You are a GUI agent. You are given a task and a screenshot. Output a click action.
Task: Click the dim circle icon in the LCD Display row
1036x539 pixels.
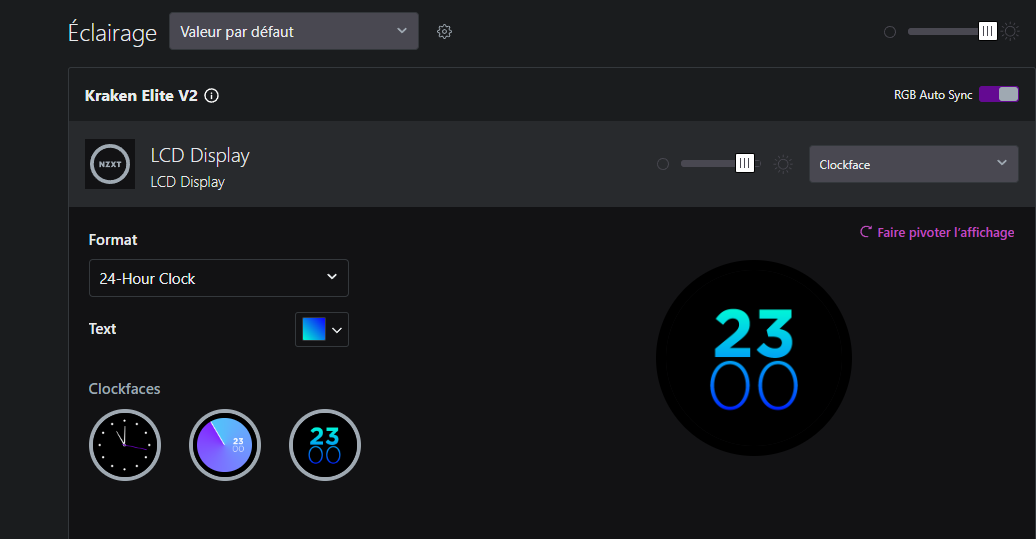coord(663,164)
